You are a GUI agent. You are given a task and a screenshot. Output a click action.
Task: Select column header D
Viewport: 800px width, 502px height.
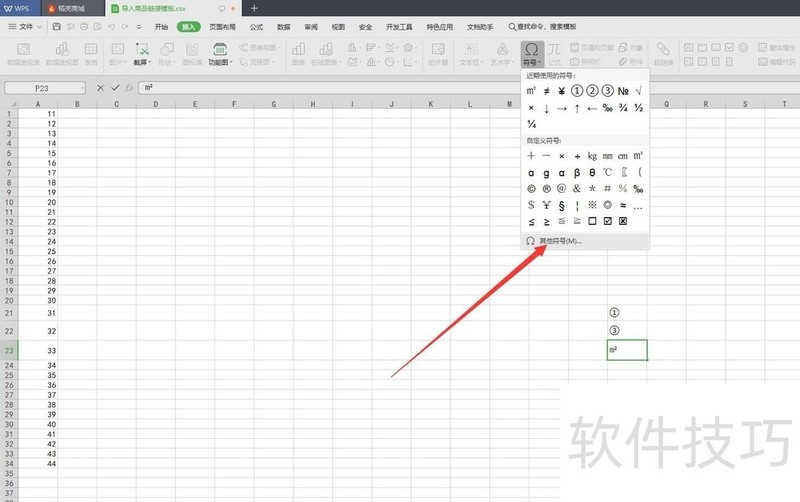tap(156, 104)
